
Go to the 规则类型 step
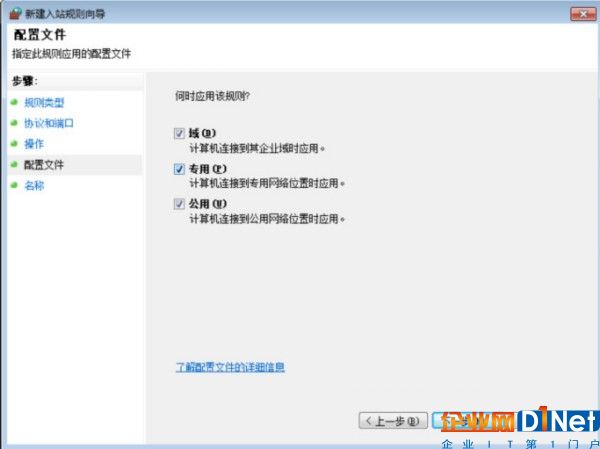pos(44,103)
